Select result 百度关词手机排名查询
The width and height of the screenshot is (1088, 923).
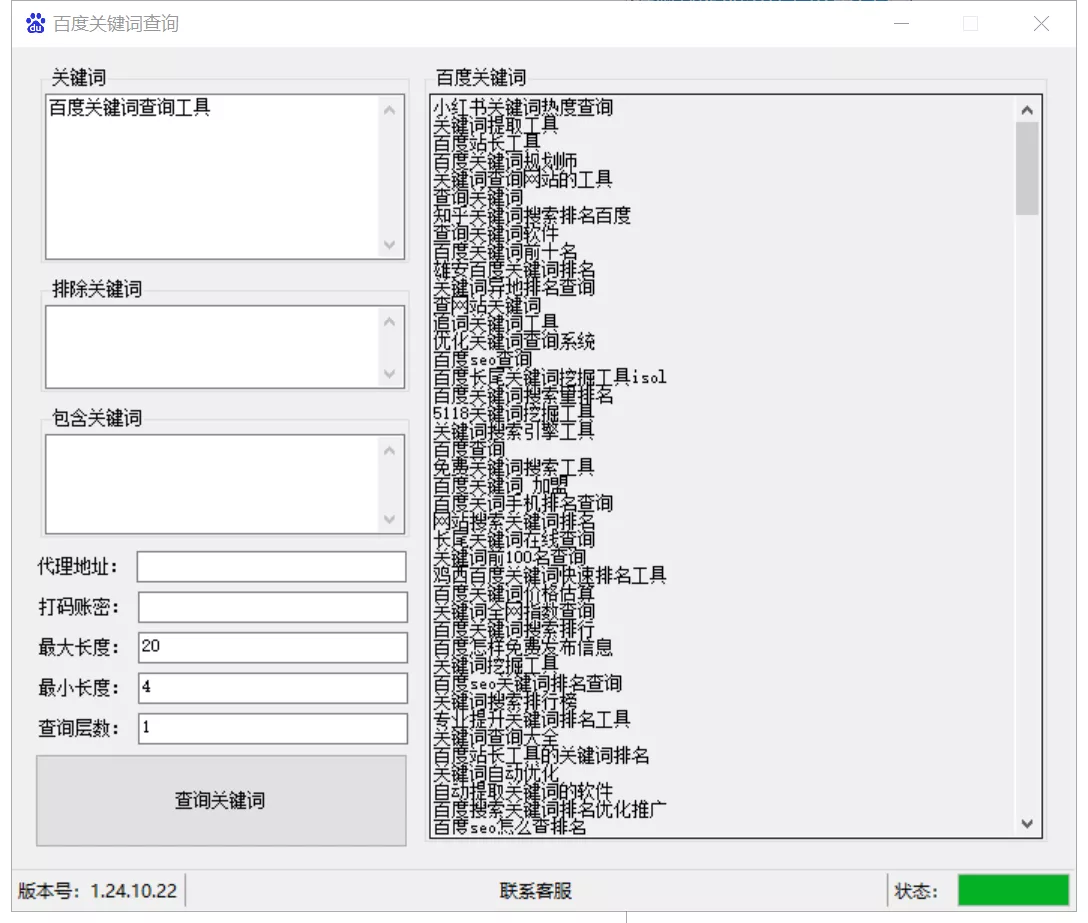pos(523,504)
